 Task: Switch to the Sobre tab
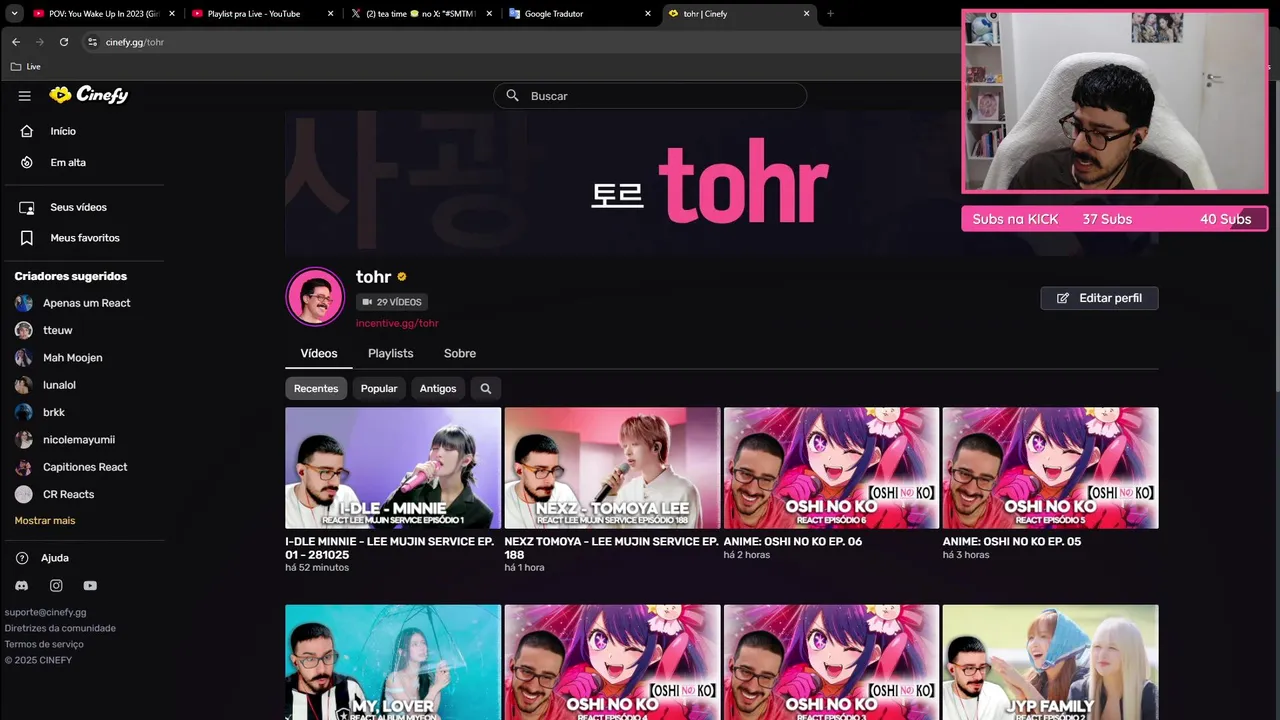click(x=460, y=354)
